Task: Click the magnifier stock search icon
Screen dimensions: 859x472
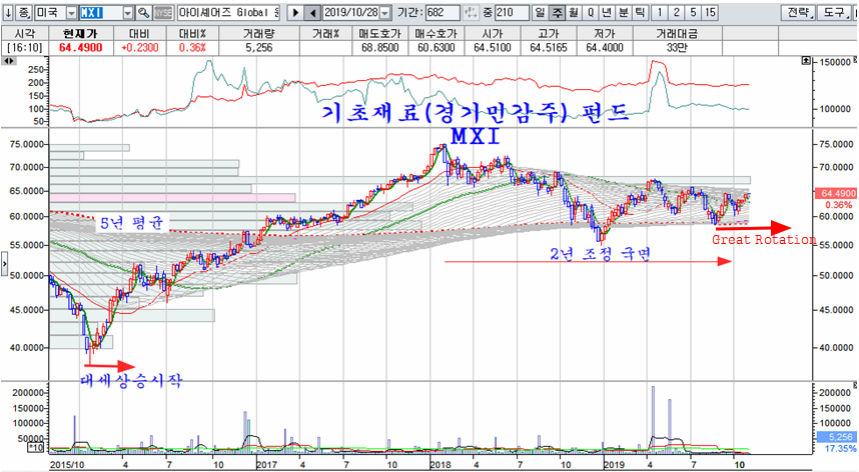Action: click(x=143, y=13)
